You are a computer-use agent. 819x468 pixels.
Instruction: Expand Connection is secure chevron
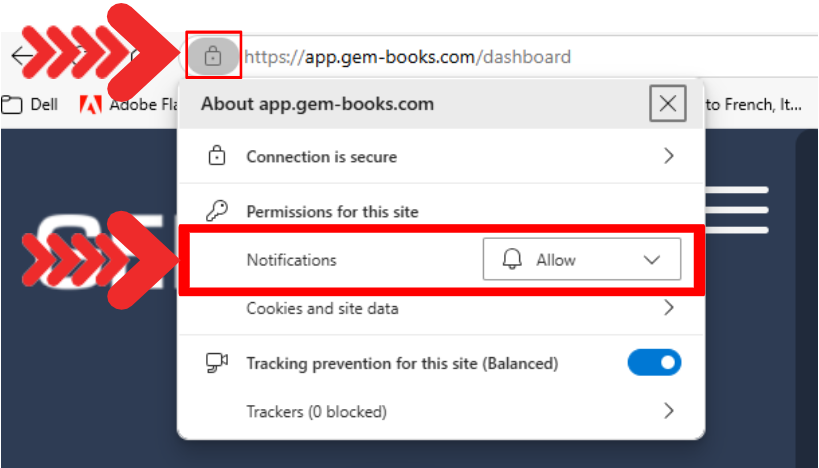[x=669, y=157]
